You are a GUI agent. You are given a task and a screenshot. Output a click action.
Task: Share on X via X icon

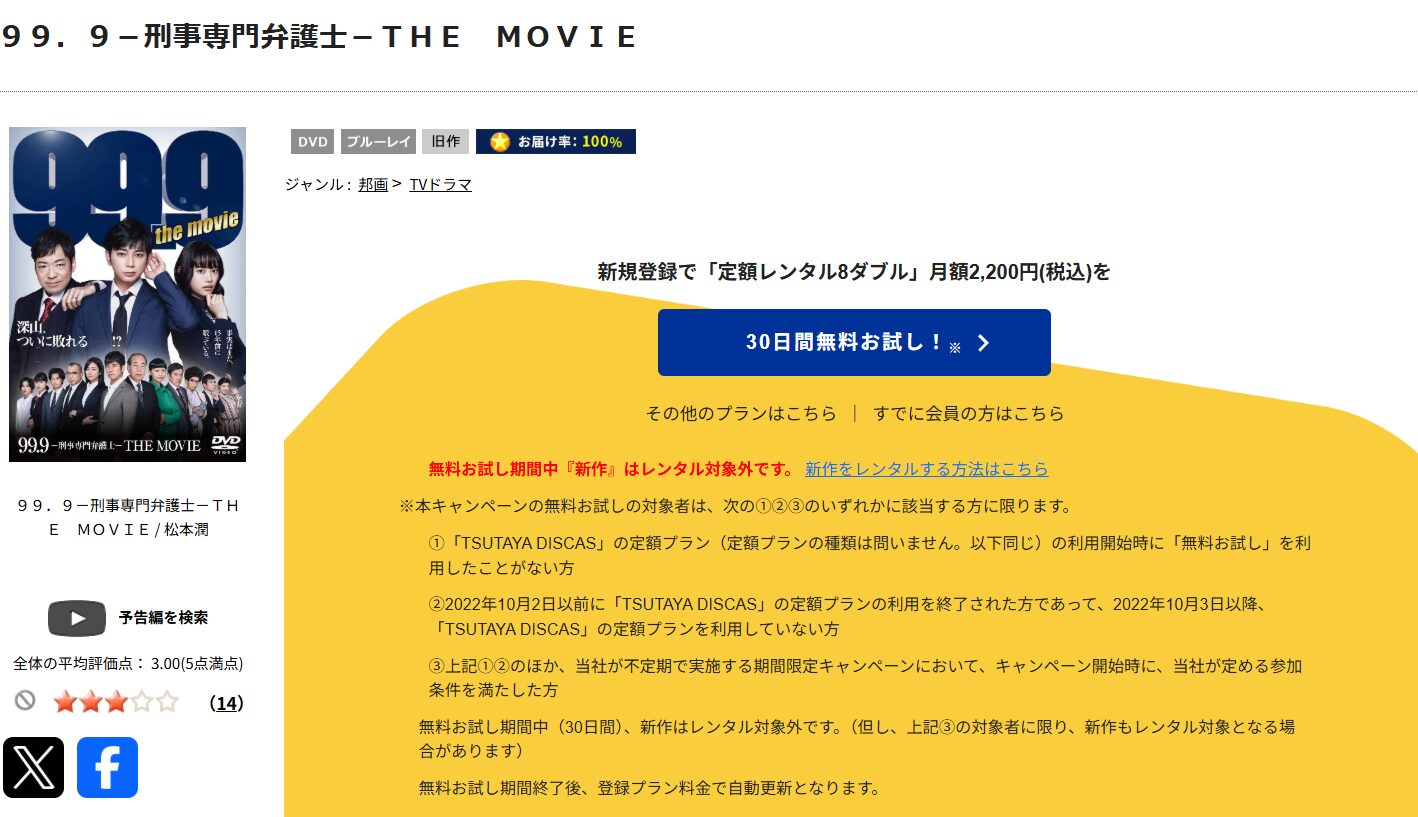tap(33, 768)
